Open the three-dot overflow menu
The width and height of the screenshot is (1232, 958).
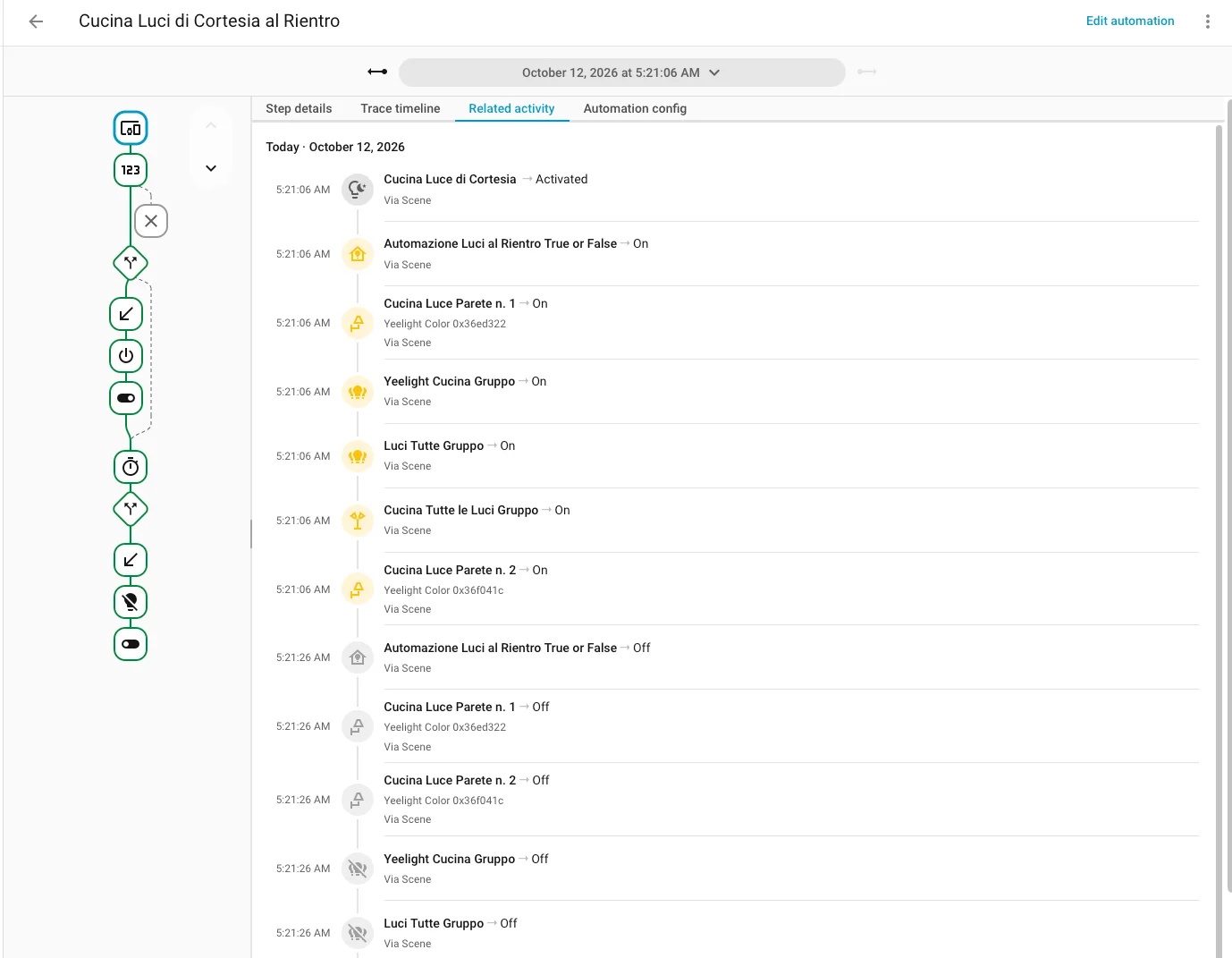coord(1207,21)
